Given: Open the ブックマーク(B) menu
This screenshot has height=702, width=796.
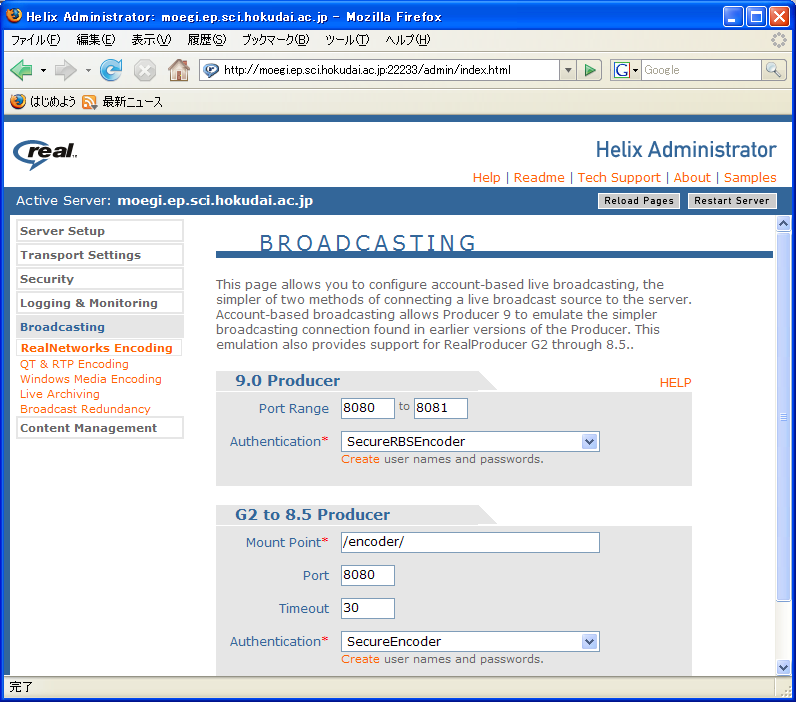Looking at the screenshot, I should (275, 40).
